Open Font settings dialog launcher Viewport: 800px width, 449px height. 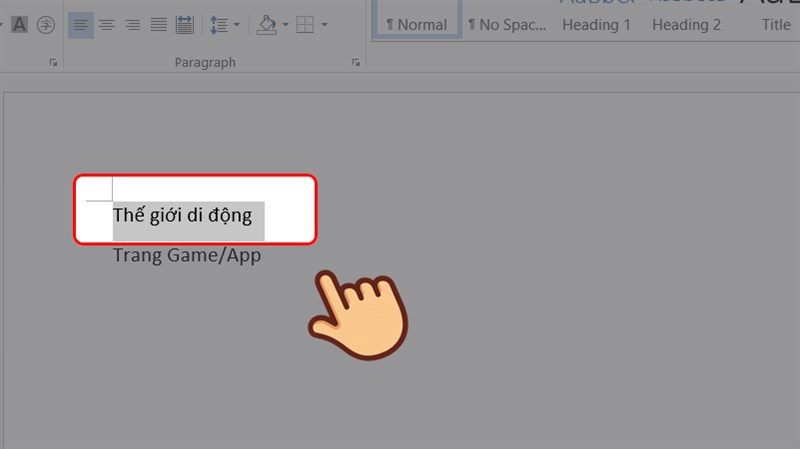click(x=53, y=62)
